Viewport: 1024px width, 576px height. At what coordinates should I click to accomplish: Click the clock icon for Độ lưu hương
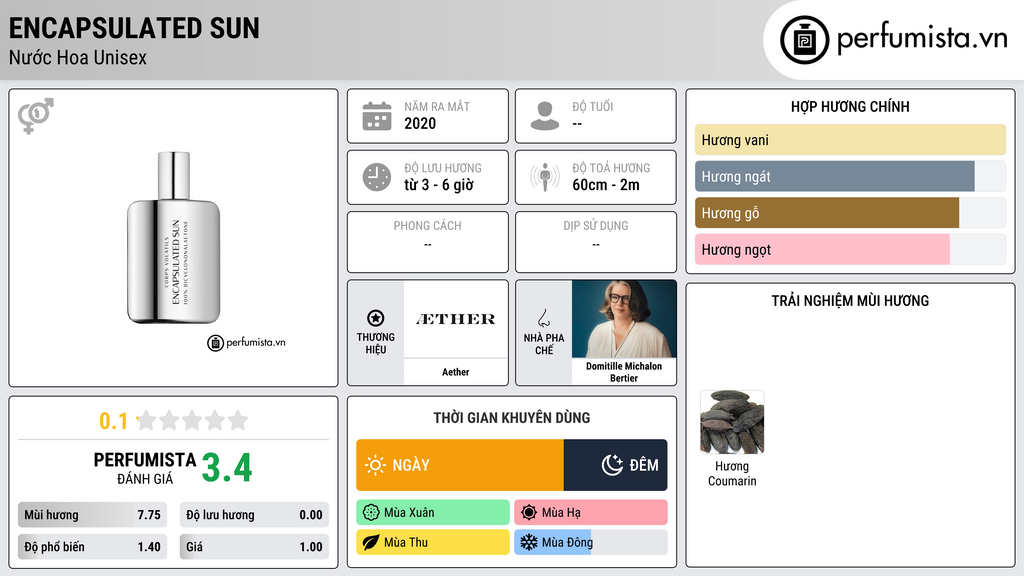pos(377,177)
